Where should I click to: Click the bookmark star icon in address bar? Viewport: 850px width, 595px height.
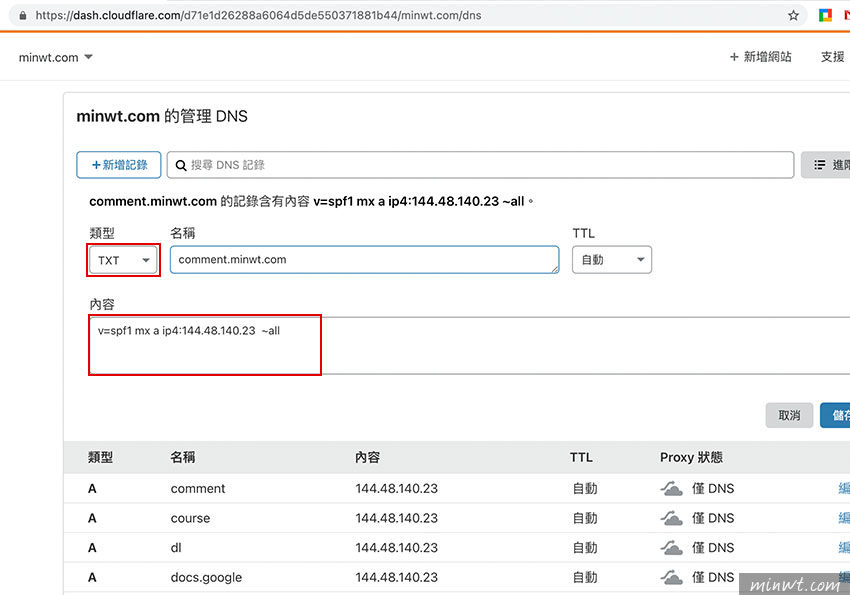coord(793,15)
